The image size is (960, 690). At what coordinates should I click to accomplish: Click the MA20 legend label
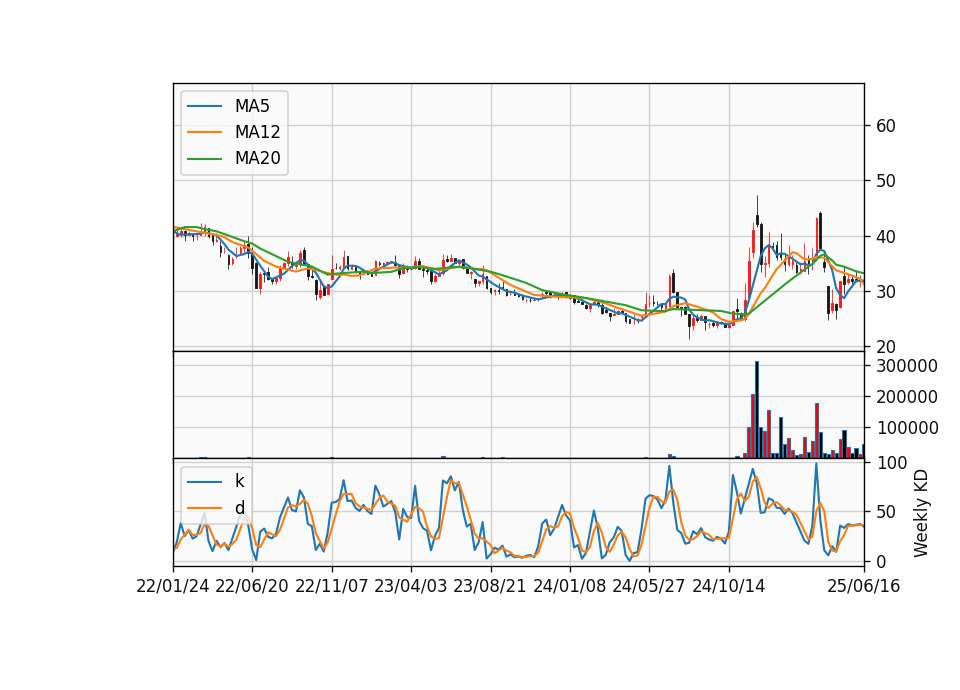(257, 159)
